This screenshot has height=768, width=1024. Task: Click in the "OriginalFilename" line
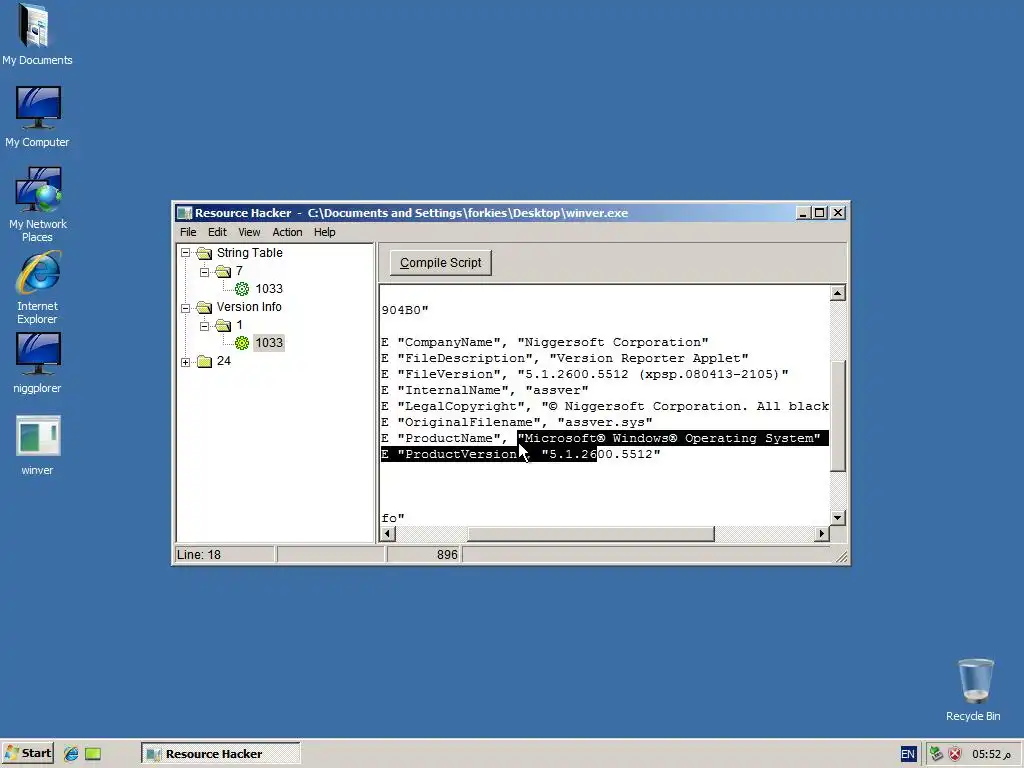[517, 423]
